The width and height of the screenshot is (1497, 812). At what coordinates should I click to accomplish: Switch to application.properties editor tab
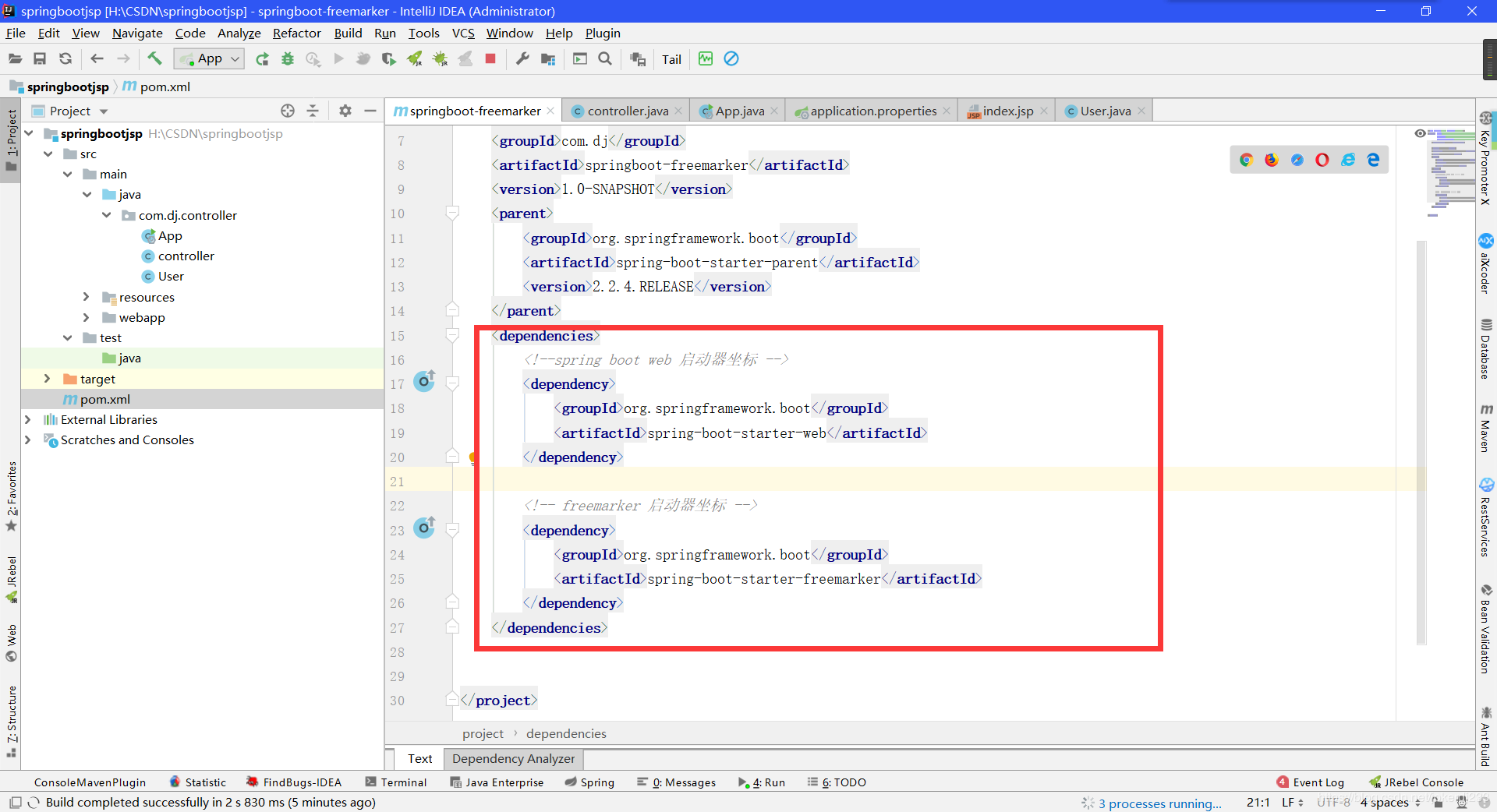coord(873,111)
